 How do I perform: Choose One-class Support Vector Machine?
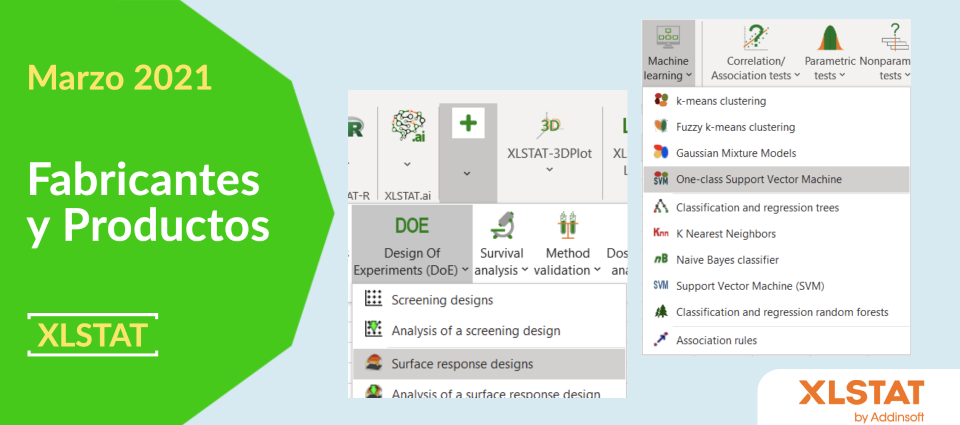(x=776, y=179)
